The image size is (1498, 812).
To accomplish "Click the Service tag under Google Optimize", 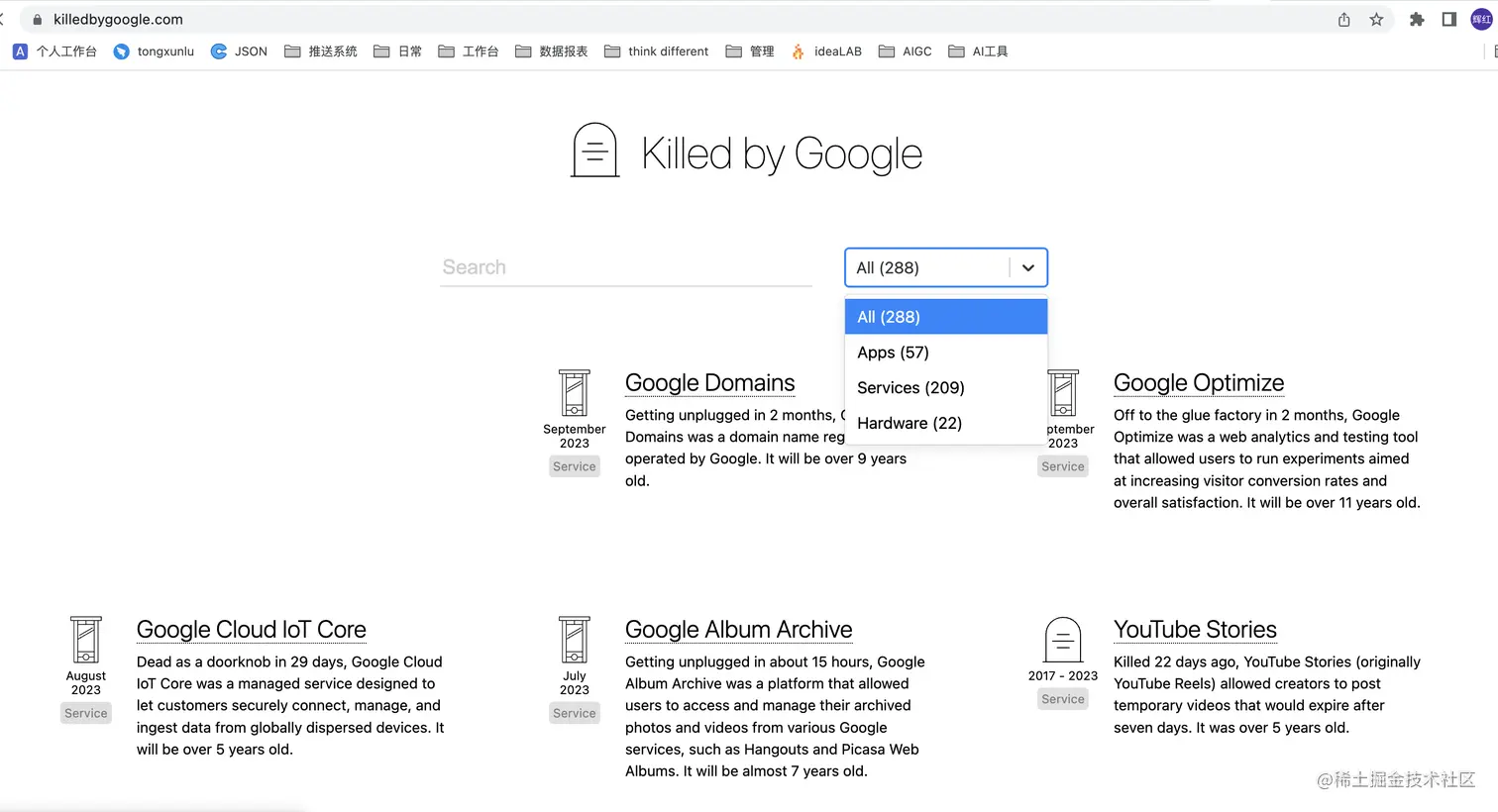I will pyautogui.click(x=1063, y=466).
